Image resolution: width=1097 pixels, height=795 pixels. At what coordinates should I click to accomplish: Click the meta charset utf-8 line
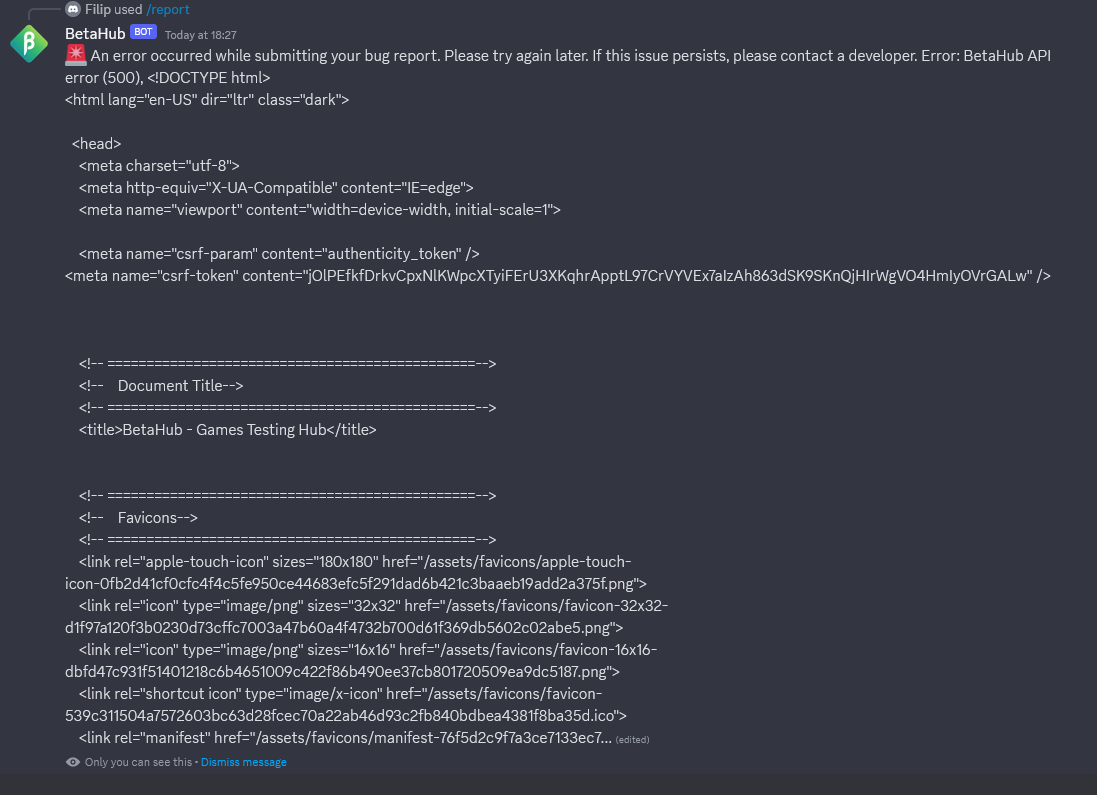click(x=159, y=166)
